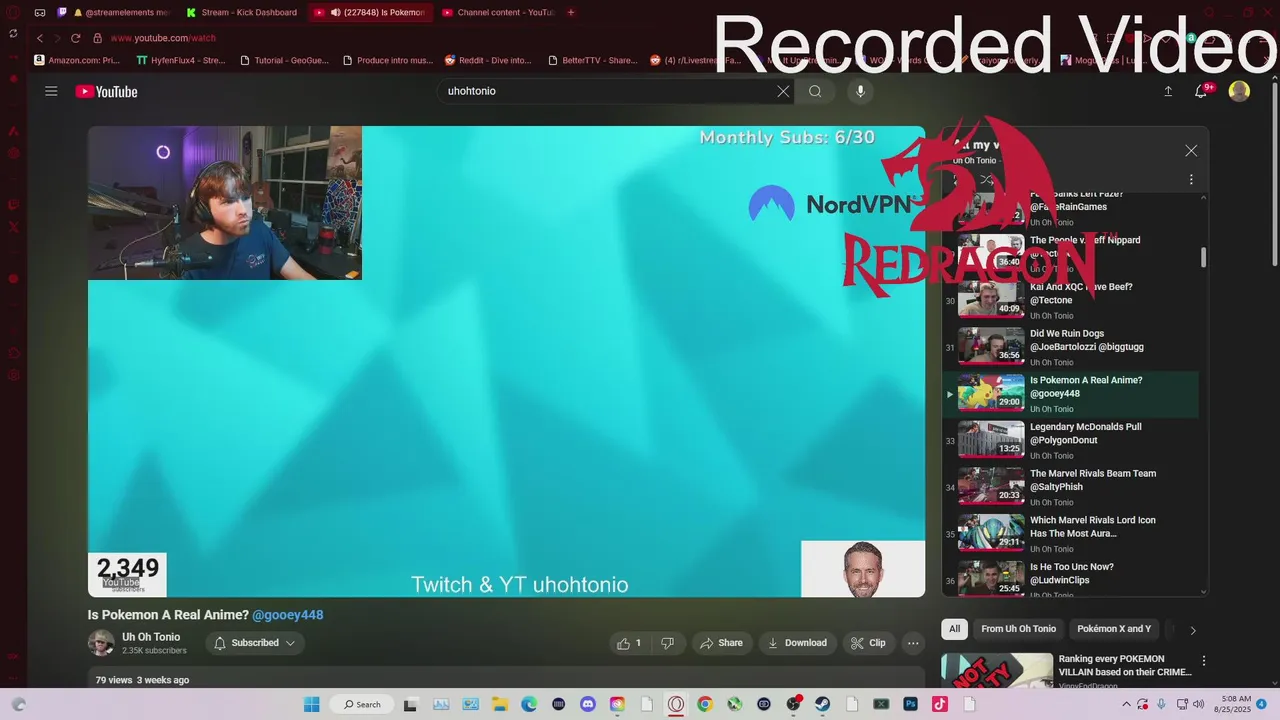The height and width of the screenshot is (720, 1280).
Task: Open the Uh Oh Tonio channel avatar
Action: click(101, 643)
